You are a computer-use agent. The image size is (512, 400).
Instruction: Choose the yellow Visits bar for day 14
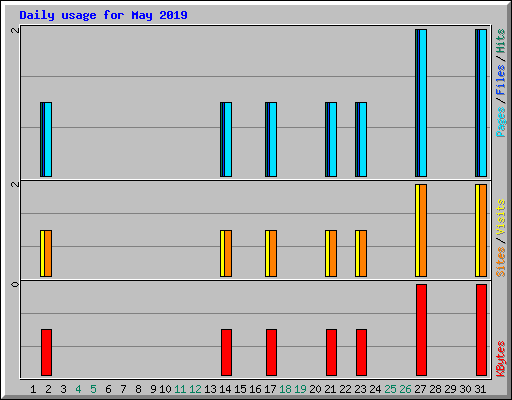click(222, 253)
